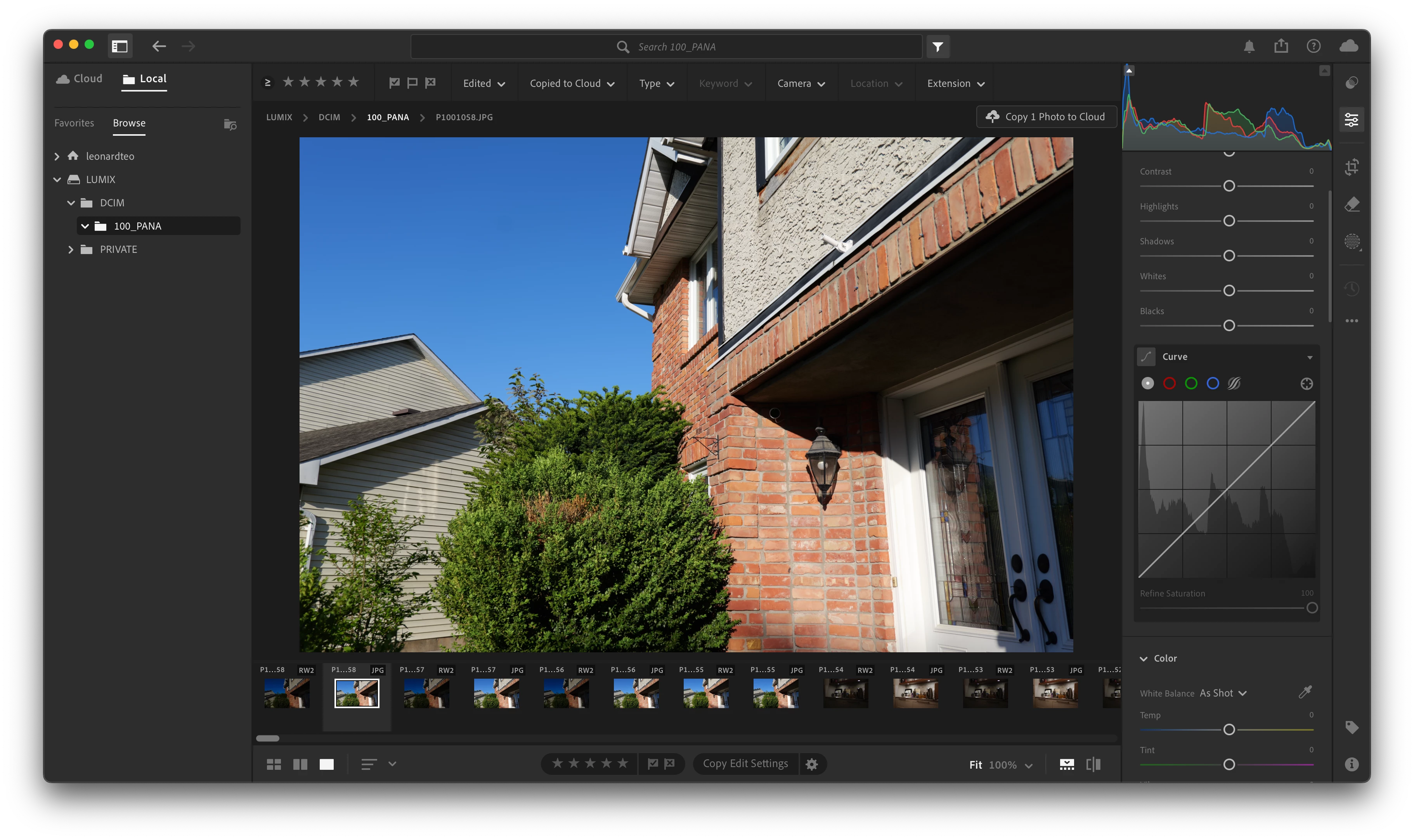Image resolution: width=1414 pixels, height=840 pixels.
Task: Switch to the Favorites tab
Action: [74, 123]
